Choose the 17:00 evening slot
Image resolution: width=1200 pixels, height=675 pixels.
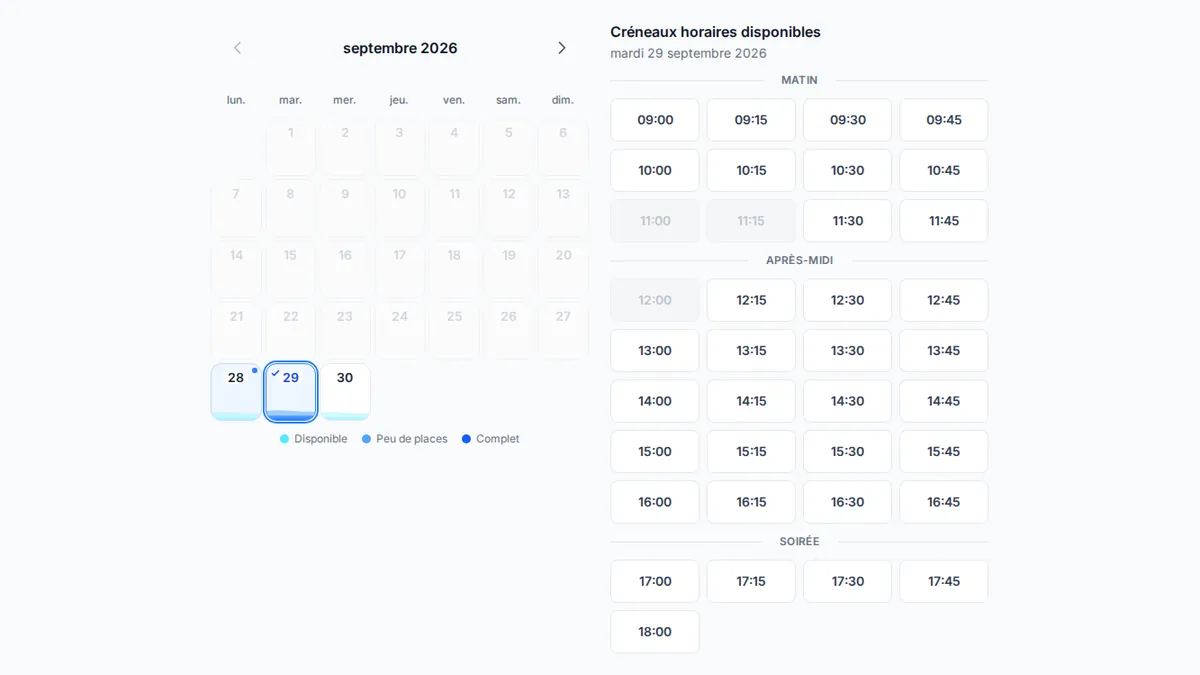[655, 581]
